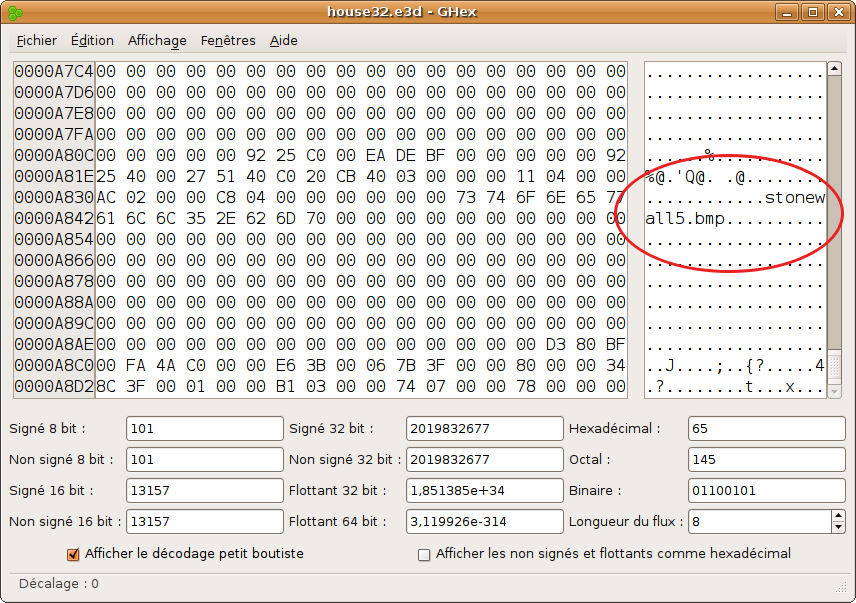Select offset row 0000A842

pyautogui.click(x=54, y=219)
